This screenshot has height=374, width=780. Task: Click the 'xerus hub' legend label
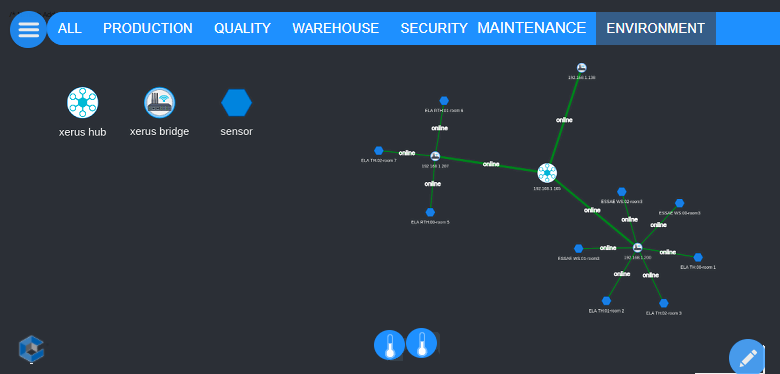coord(83,132)
